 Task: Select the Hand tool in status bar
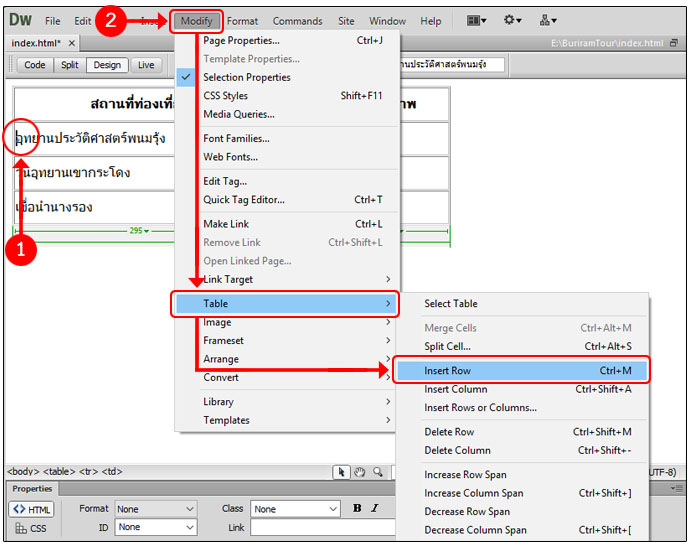[359, 472]
